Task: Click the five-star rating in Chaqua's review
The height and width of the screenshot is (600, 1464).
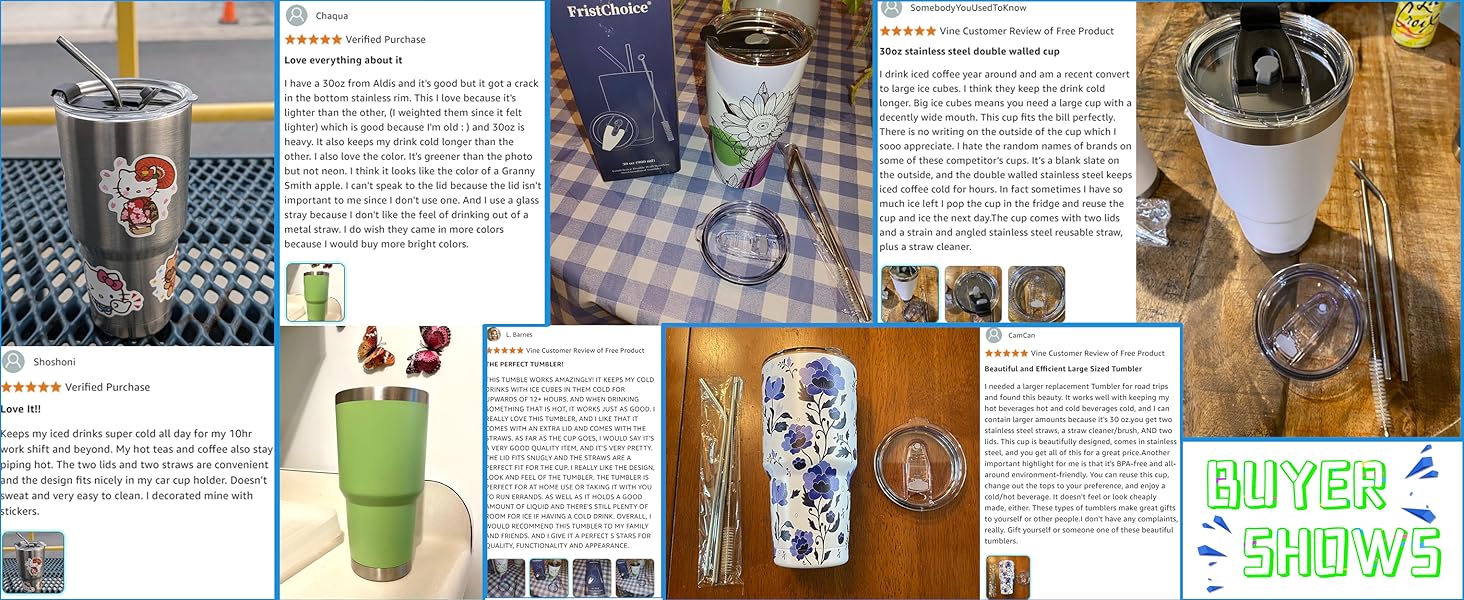Action: (x=313, y=39)
